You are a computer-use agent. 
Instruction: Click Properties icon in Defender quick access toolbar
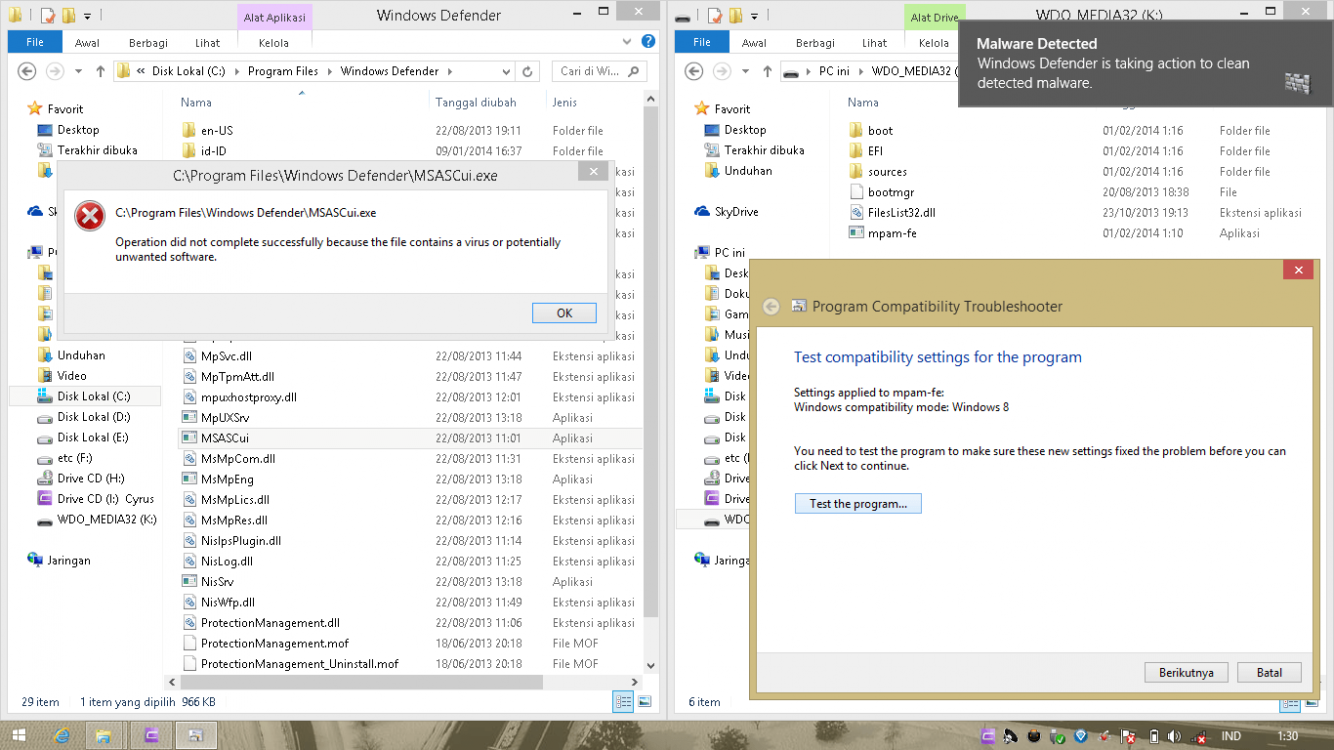click(47, 16)
